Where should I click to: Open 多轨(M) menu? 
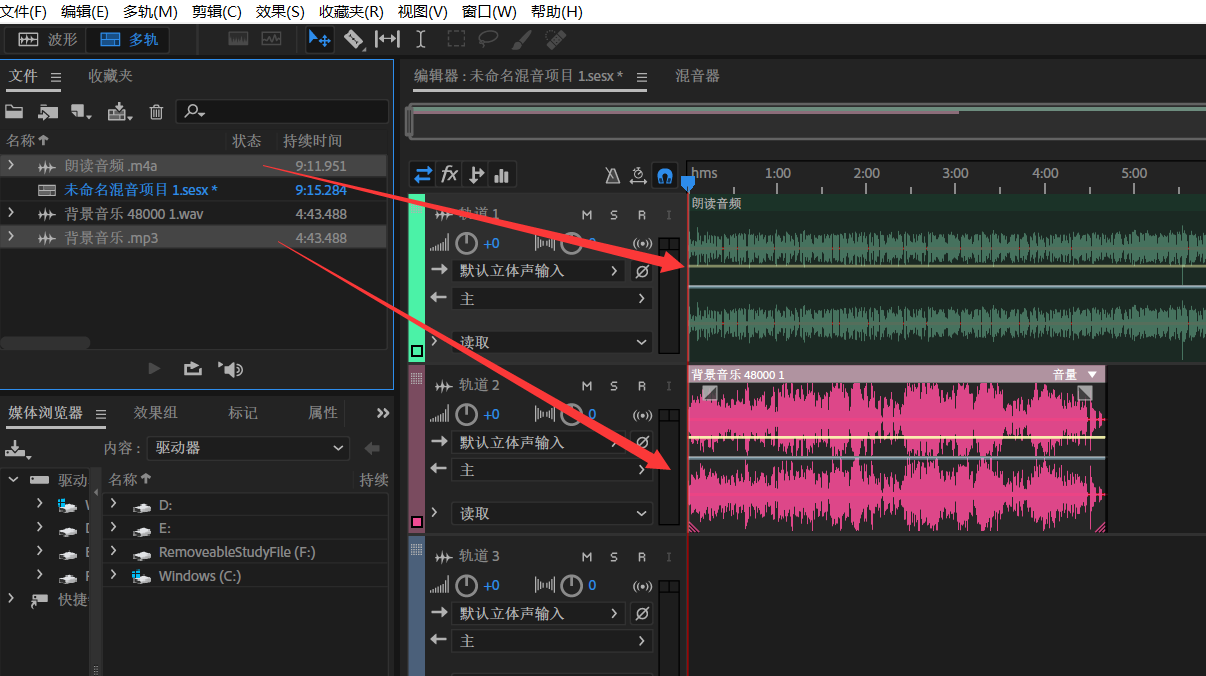[150, 12]
